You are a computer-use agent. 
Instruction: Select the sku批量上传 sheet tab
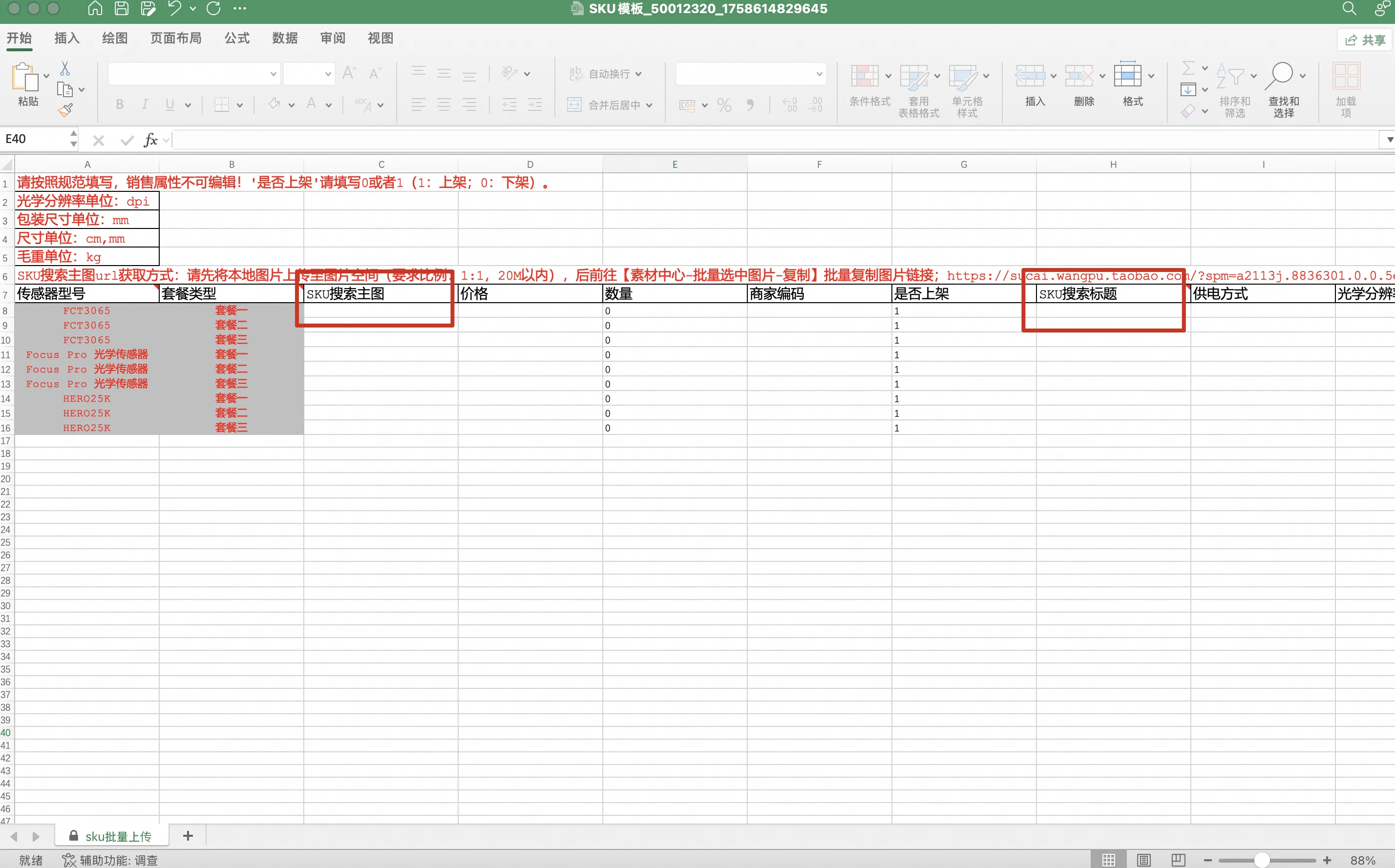tap(111, 836)
